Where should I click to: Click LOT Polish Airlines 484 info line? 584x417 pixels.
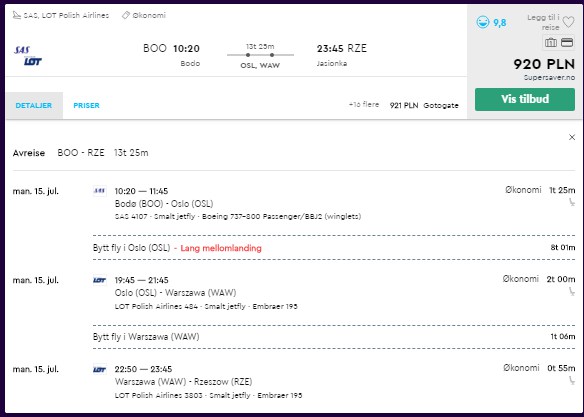pyautogui.click(x=206, y=306)
